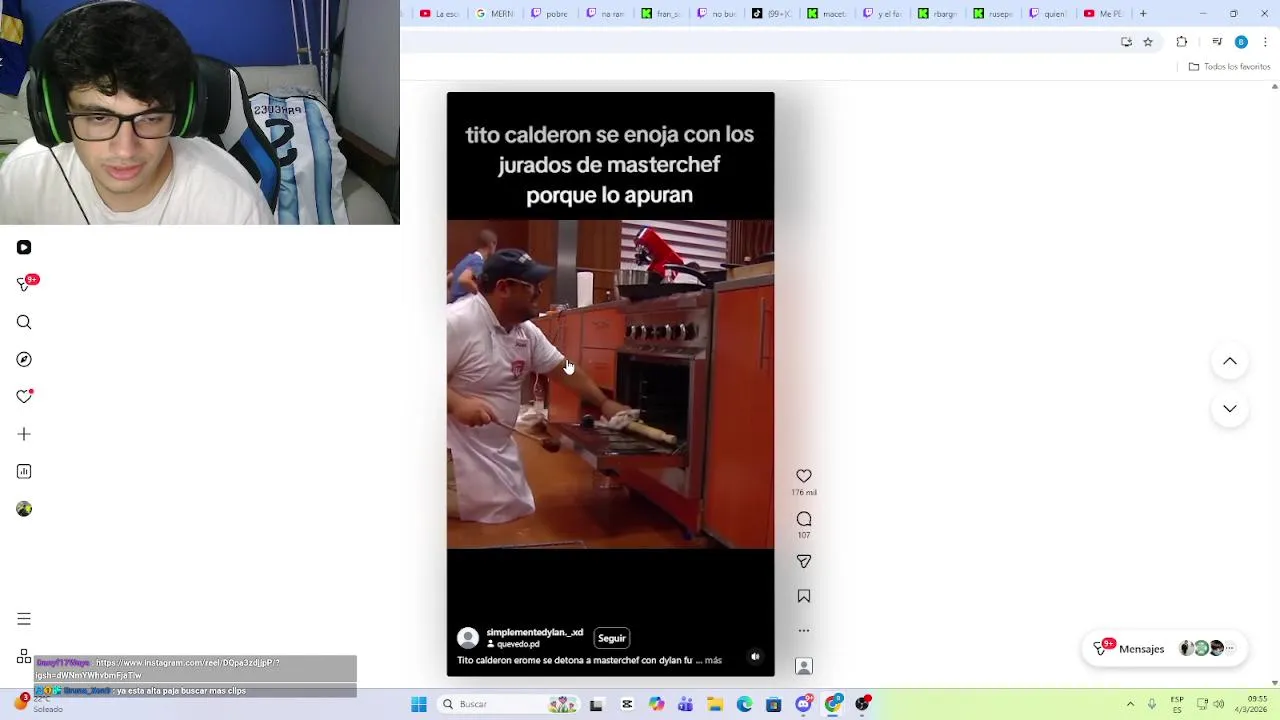Click the Instagram reel link in chat overlay
Viewport: 1280px width, 720px height.
(158, 669)
